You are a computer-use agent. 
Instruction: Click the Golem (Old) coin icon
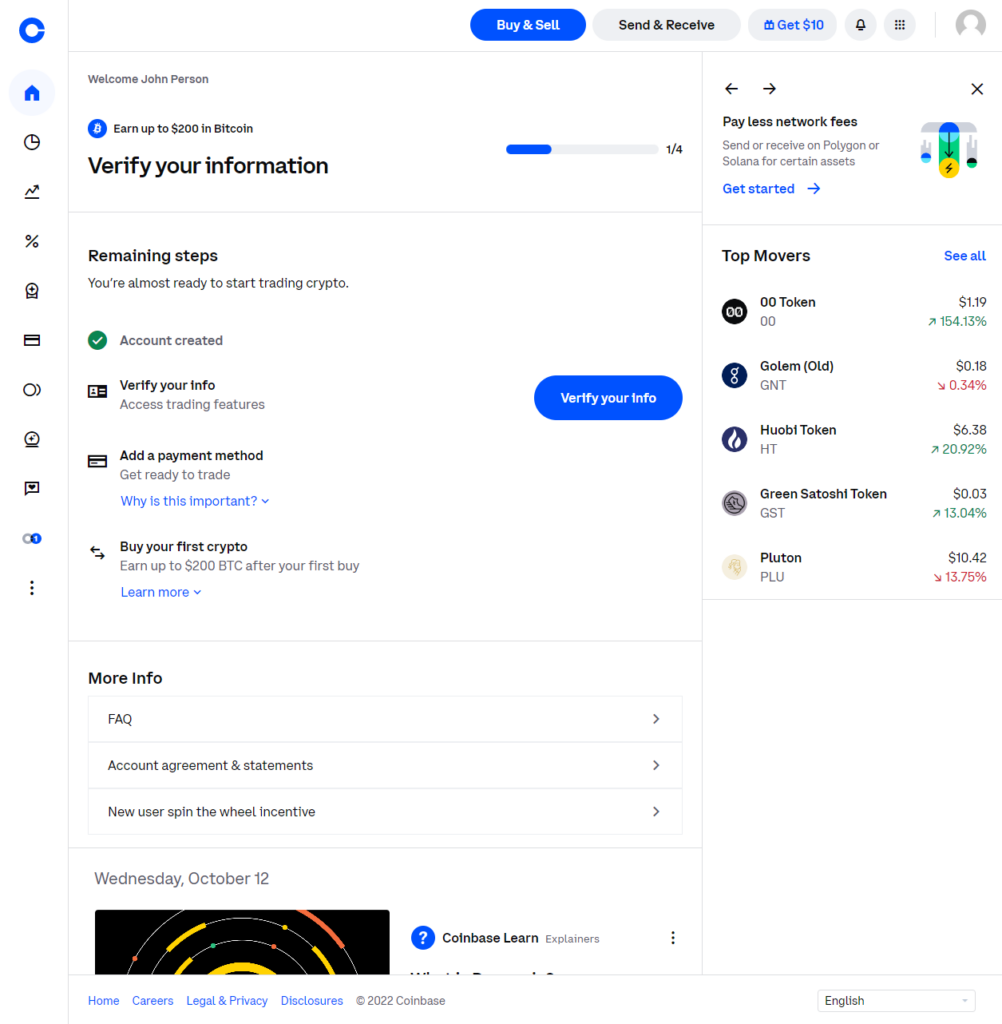point(734,376)
